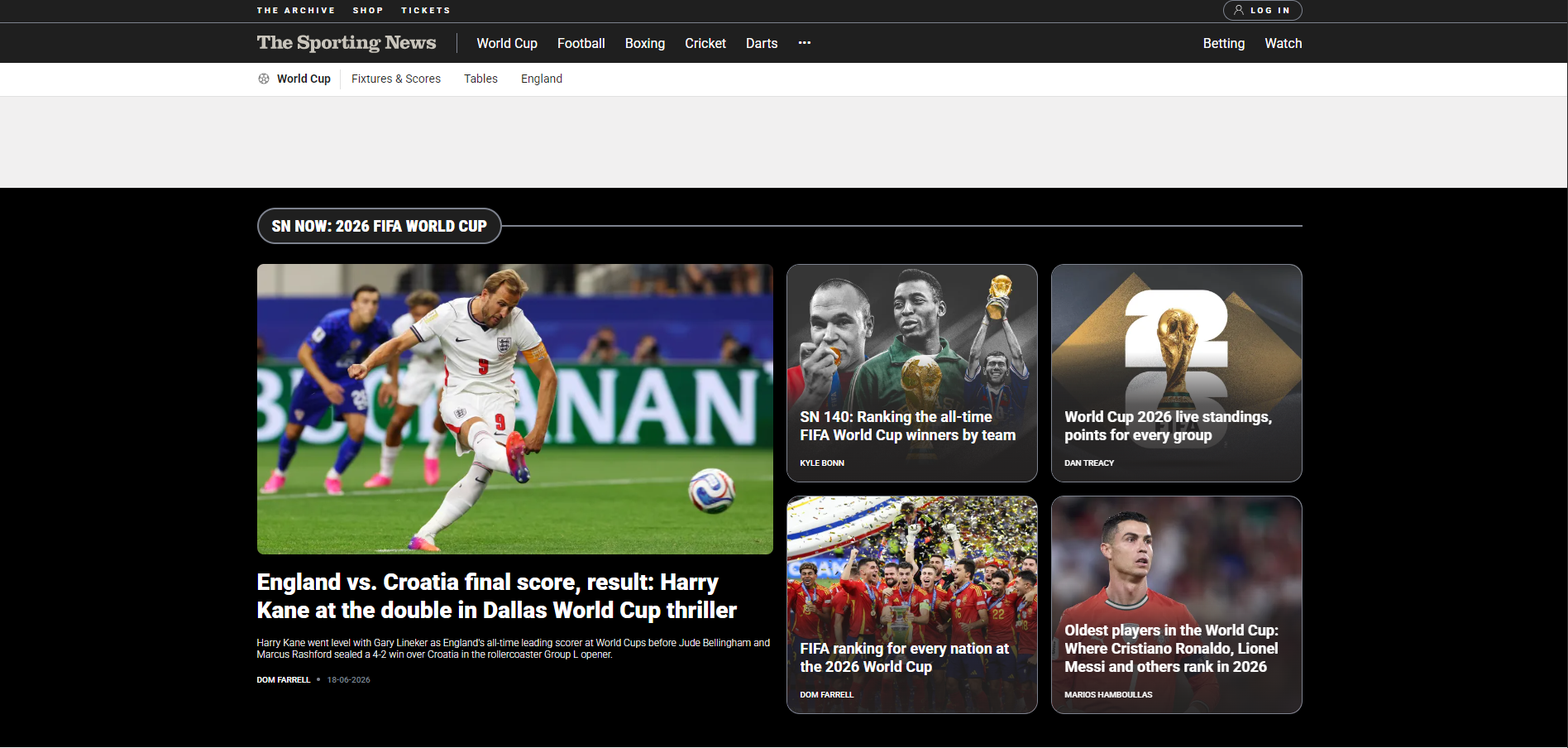Go to The Sporting News home logo

pos(347,42)
